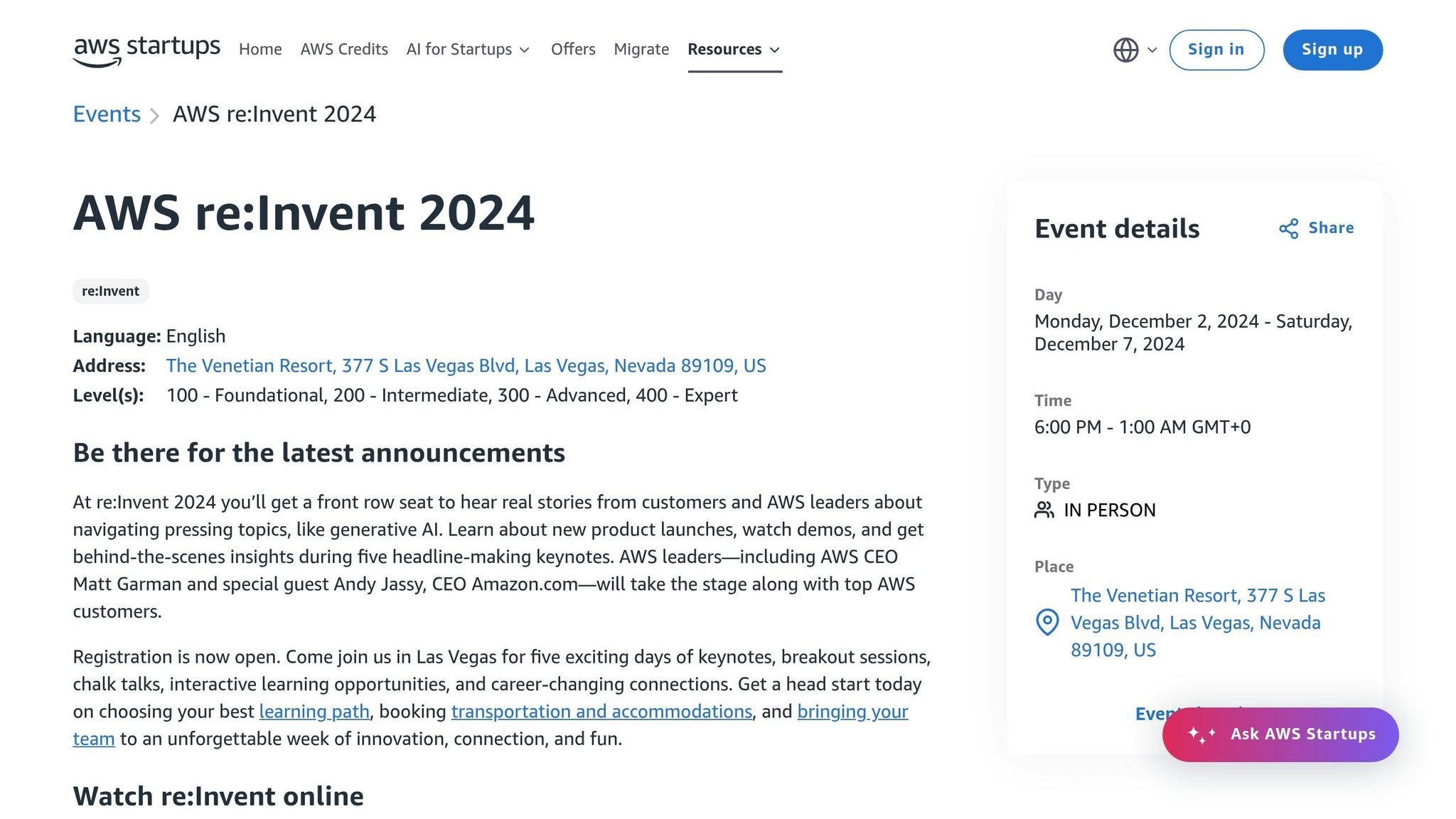Click the Level(s) 100 - Foundational text
Viewport: 1456px width, 819px height.
point(405,395)
